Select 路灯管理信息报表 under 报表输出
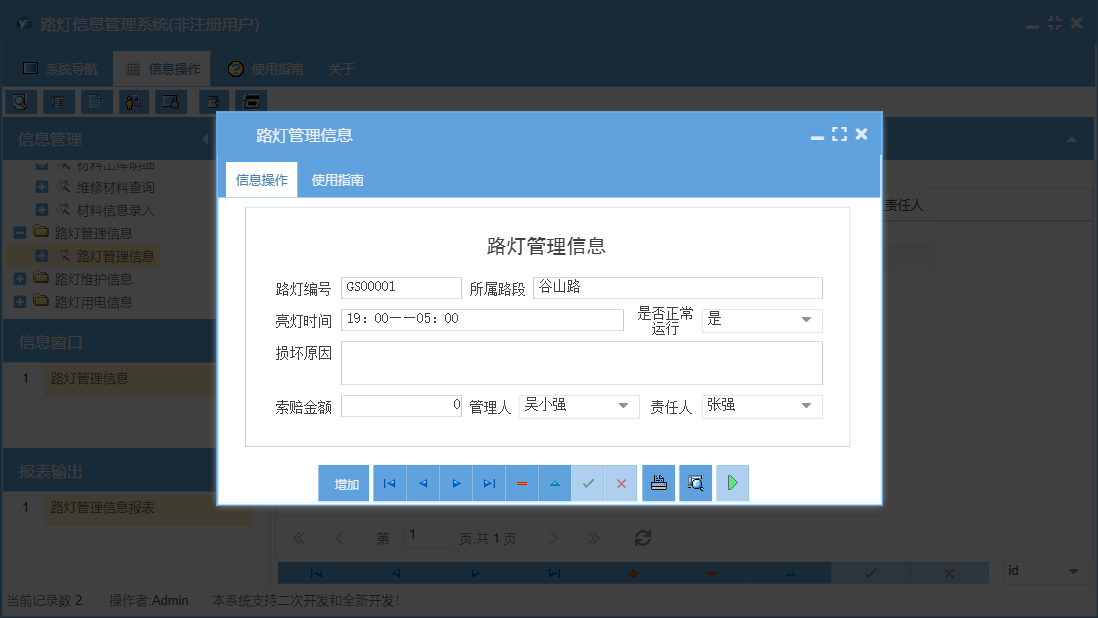1098x618 pixels. pos(105,509)
